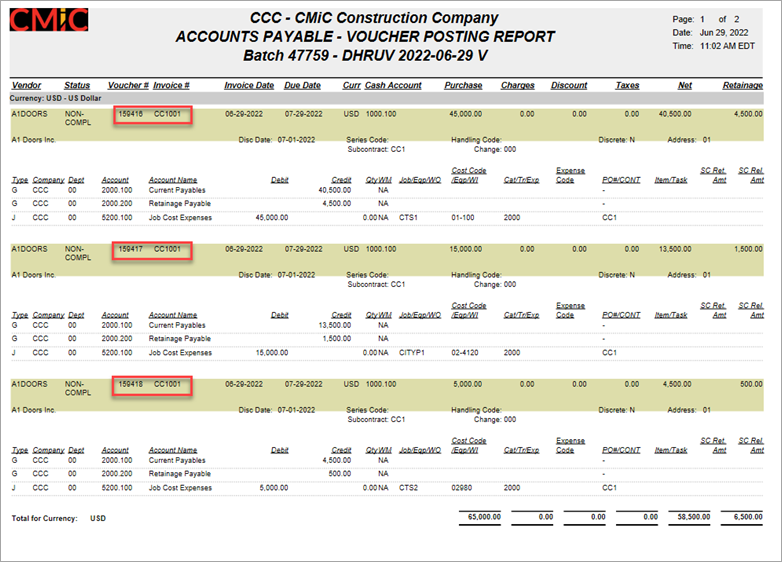The image size is (782, 562).
Task: Click the Voucher # column header
Action: 128,85
